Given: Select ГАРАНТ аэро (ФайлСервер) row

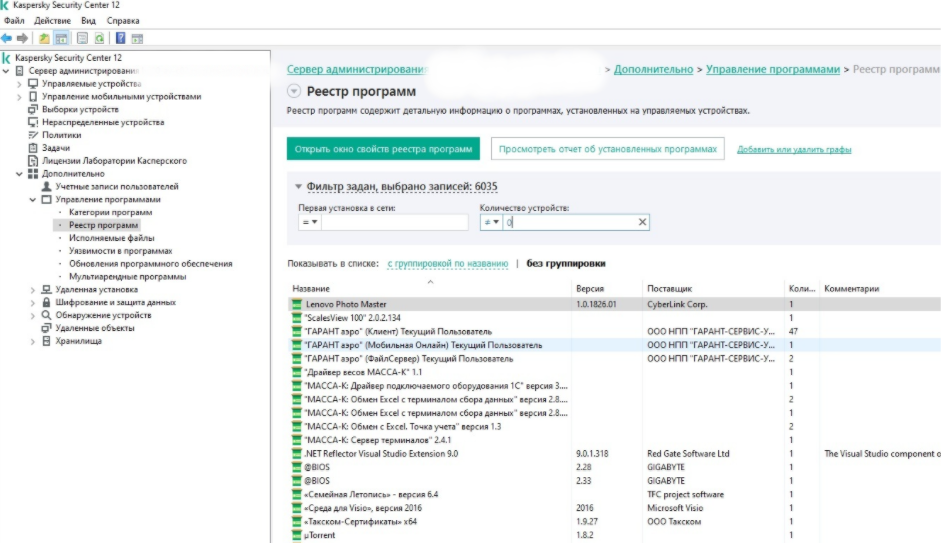Looking at the screenshot, I should [x=614, y=359].
